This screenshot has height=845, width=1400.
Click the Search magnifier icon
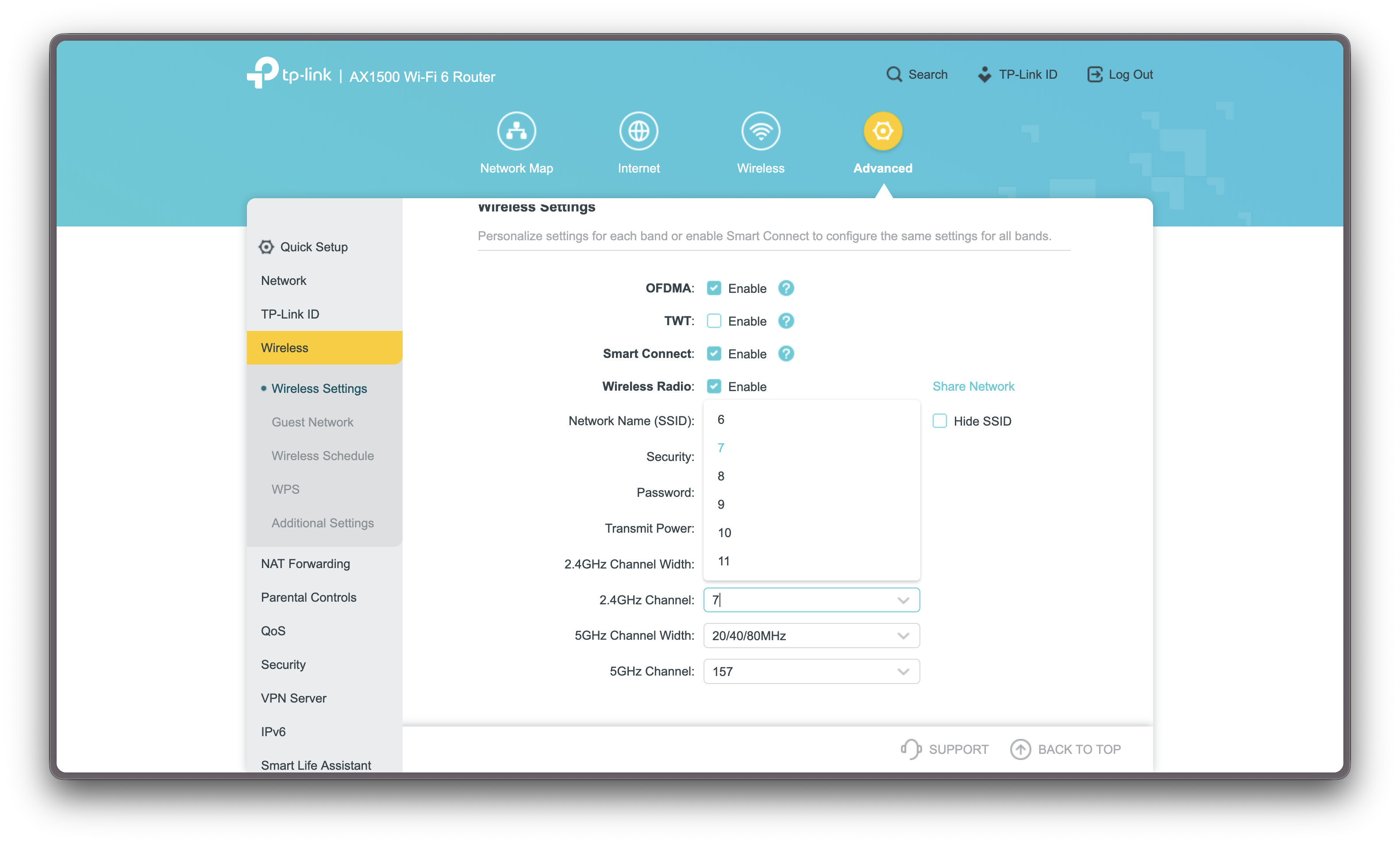(x=894, y=74)
